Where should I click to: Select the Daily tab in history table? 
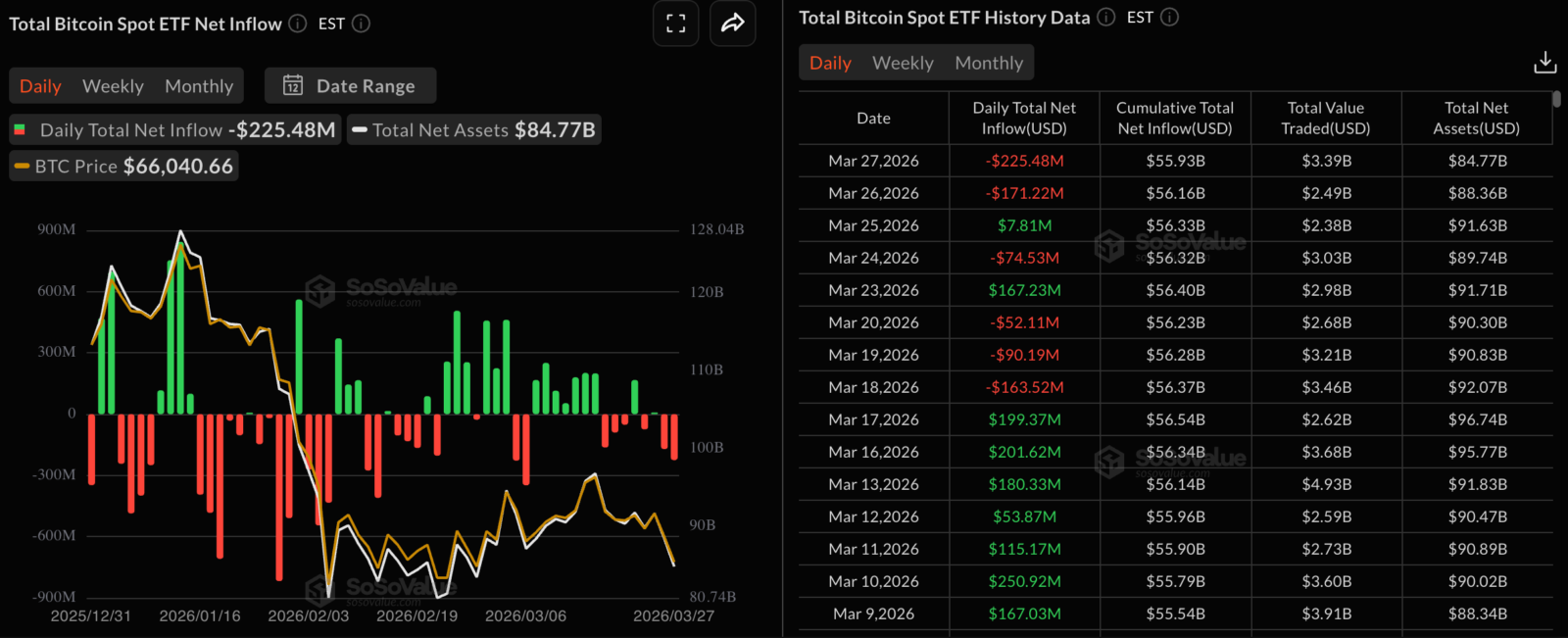tap(830, 63)
